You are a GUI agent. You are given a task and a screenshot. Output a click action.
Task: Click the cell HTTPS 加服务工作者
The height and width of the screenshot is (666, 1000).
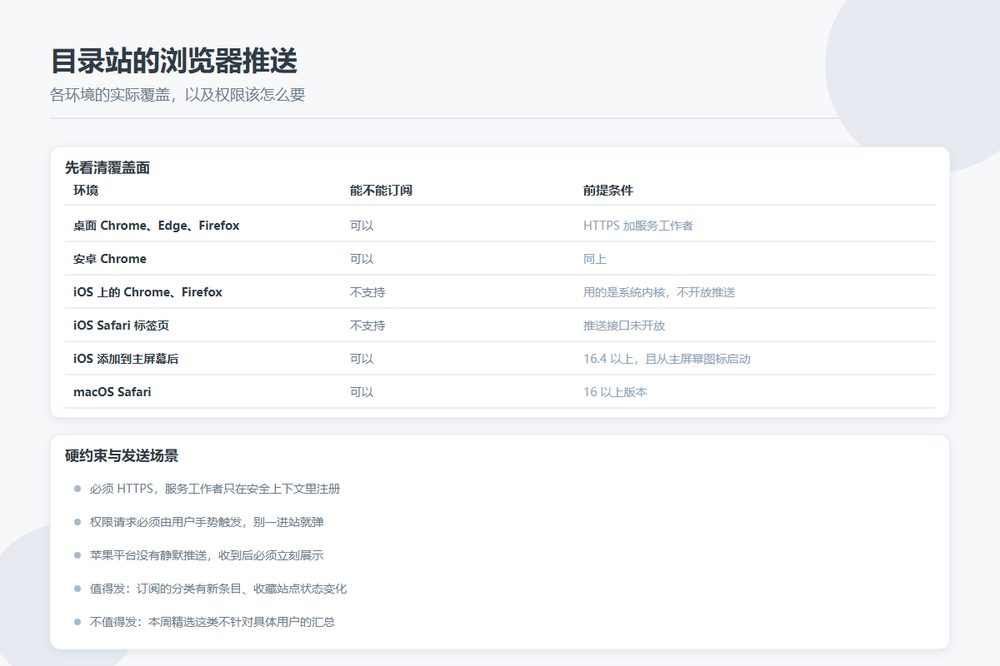coord(638,225)
